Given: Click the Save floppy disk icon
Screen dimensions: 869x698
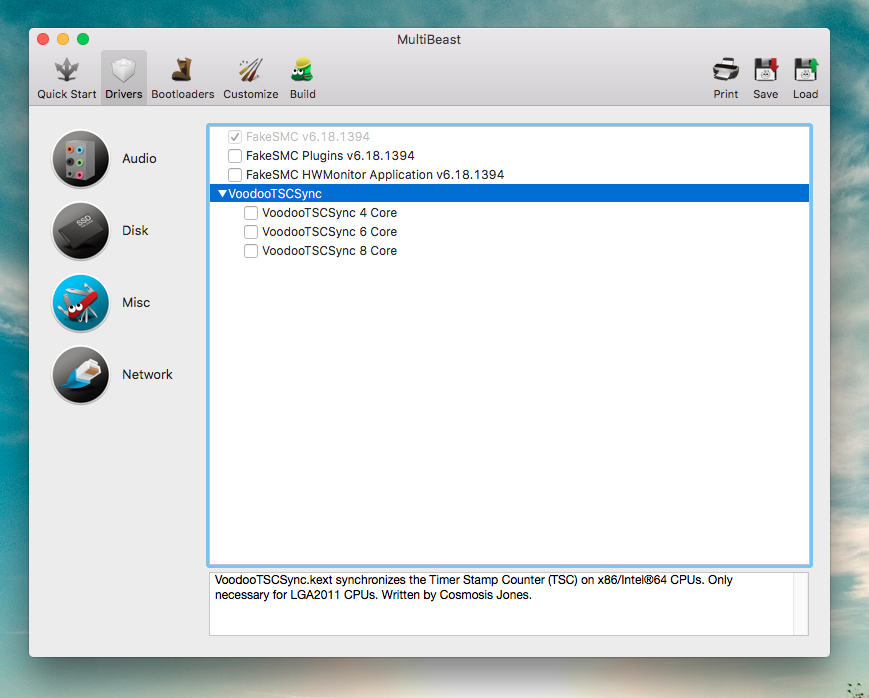Looking at the screenshot, I should click(765, 70).
